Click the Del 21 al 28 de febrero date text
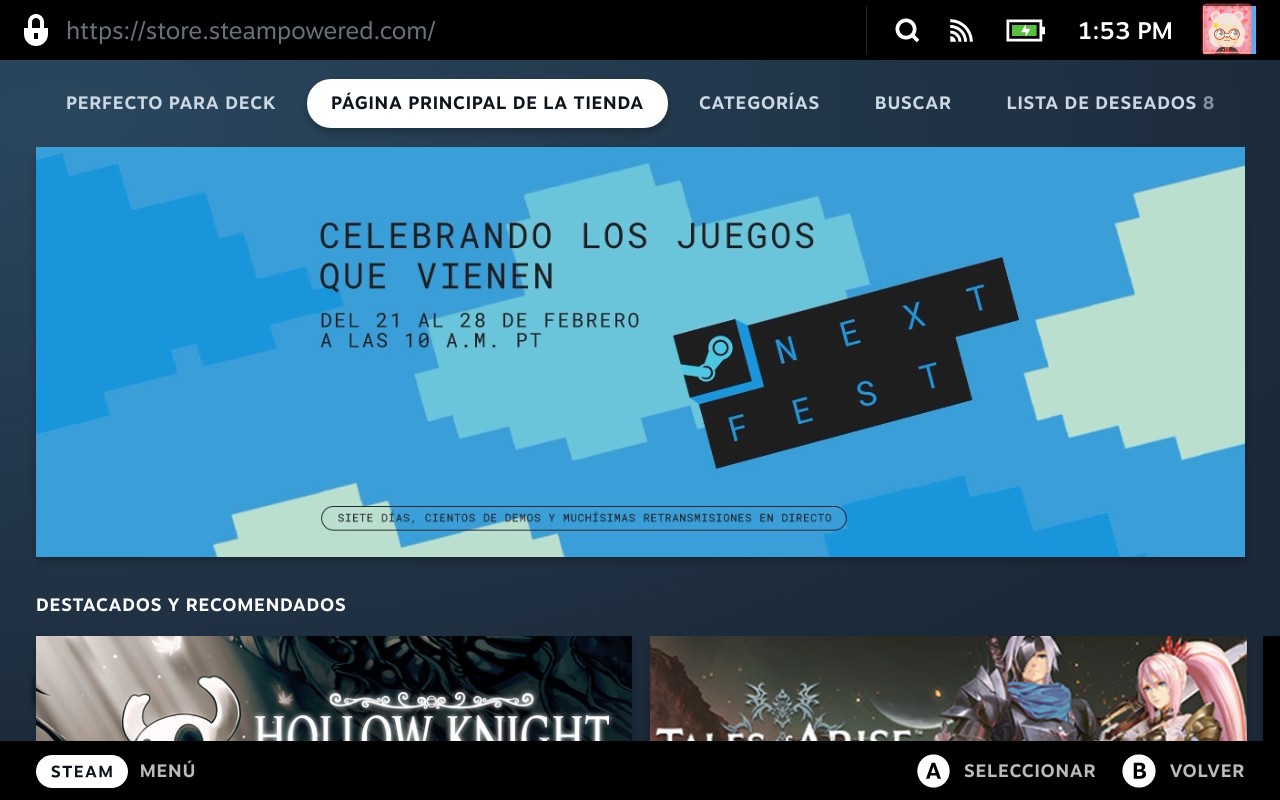Viewport: 1280px width, 800px height. (x=480, y=331)
